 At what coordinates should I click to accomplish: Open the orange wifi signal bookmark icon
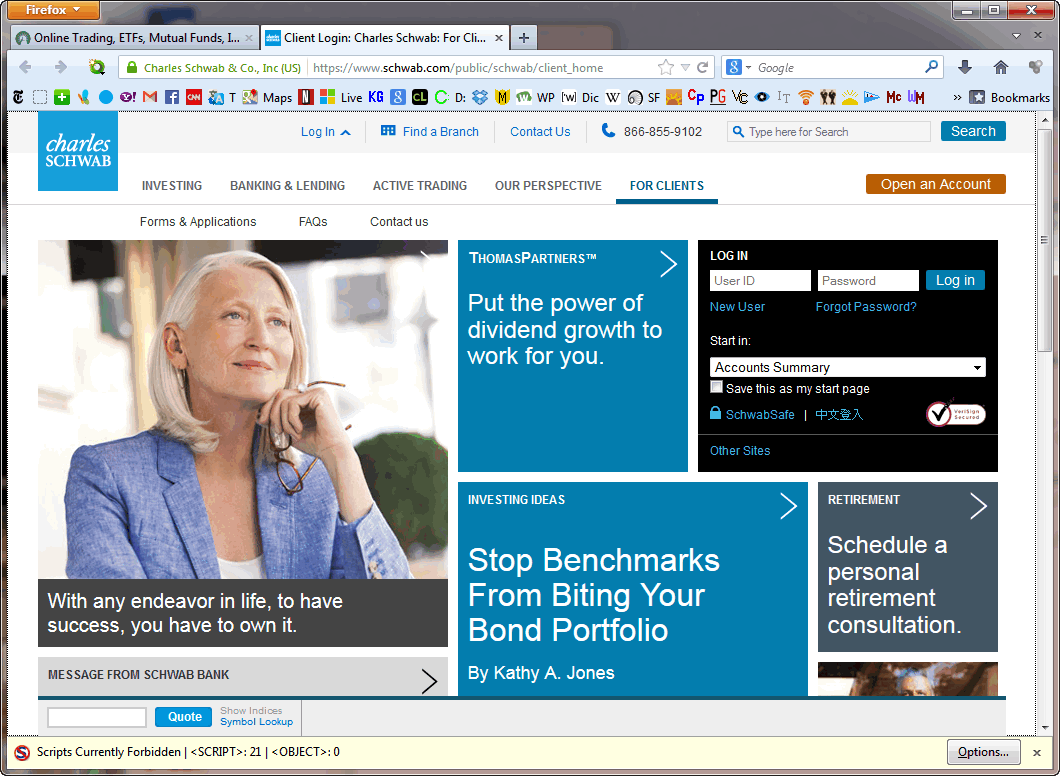click(x=805, y=97)
